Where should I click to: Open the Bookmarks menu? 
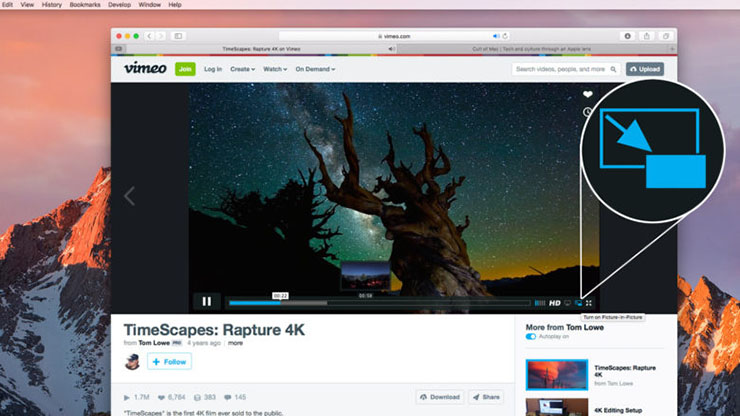[x=84, y=5]
